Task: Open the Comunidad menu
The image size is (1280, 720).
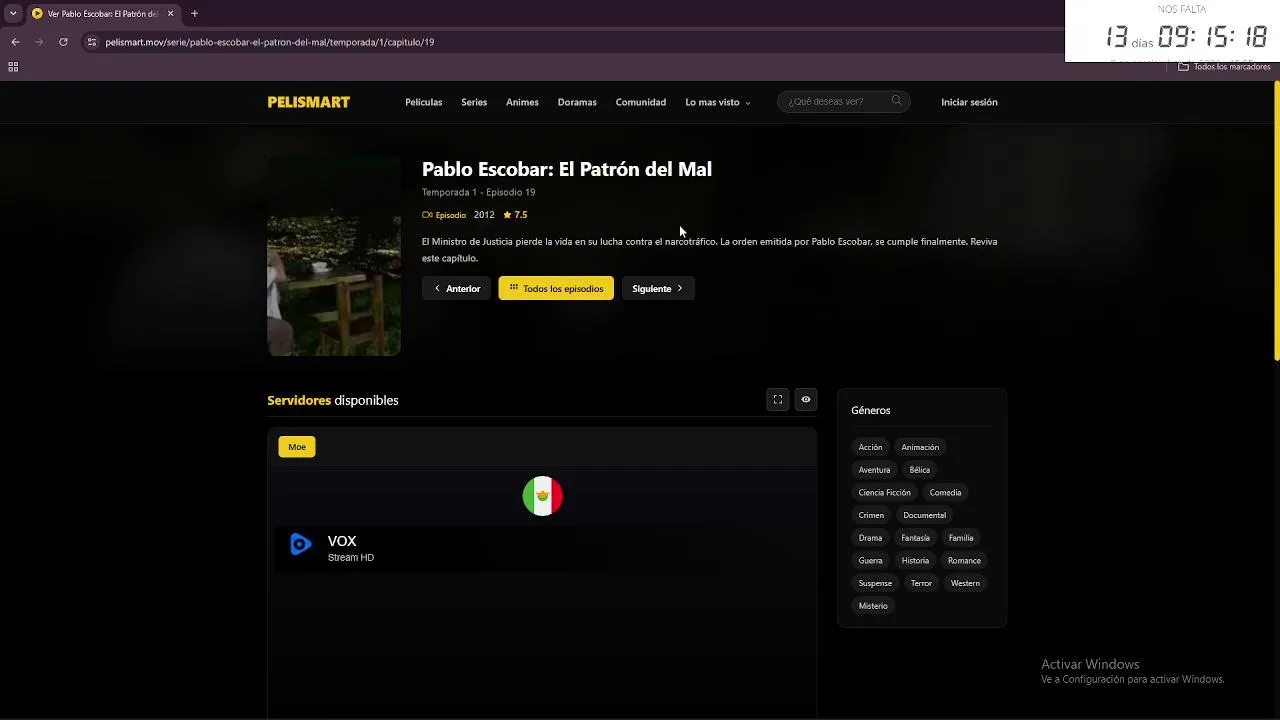Action: [x=641, y=102]
